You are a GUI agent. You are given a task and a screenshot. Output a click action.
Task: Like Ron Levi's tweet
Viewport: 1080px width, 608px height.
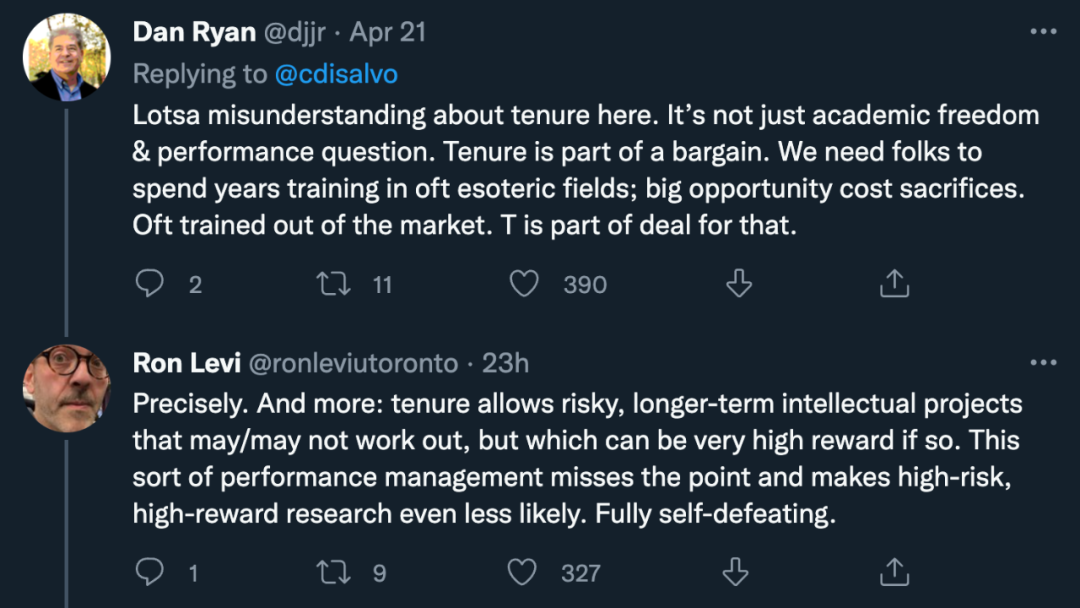point(522,572)
